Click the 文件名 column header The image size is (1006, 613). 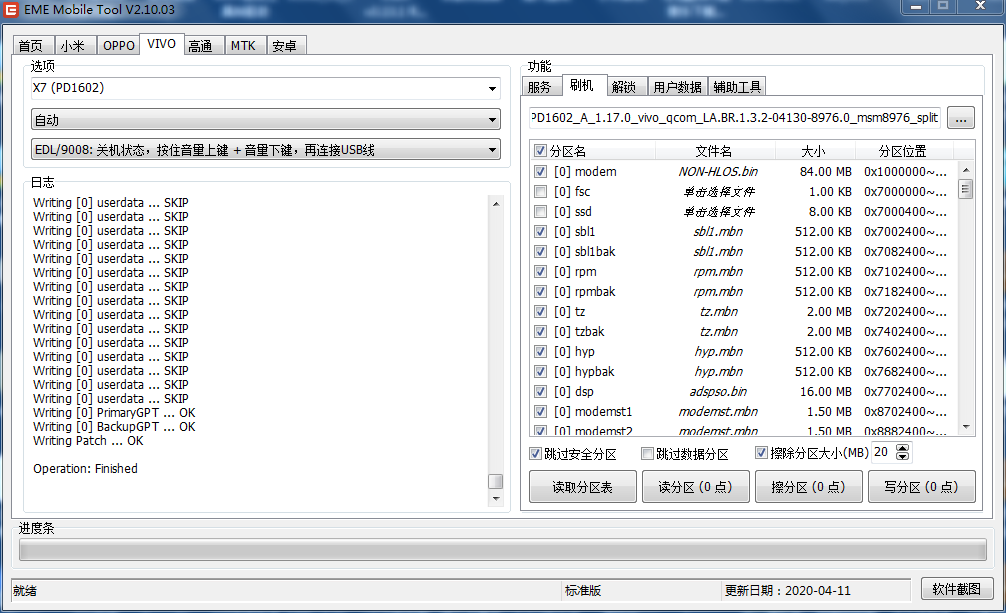[x=714, y=151]
